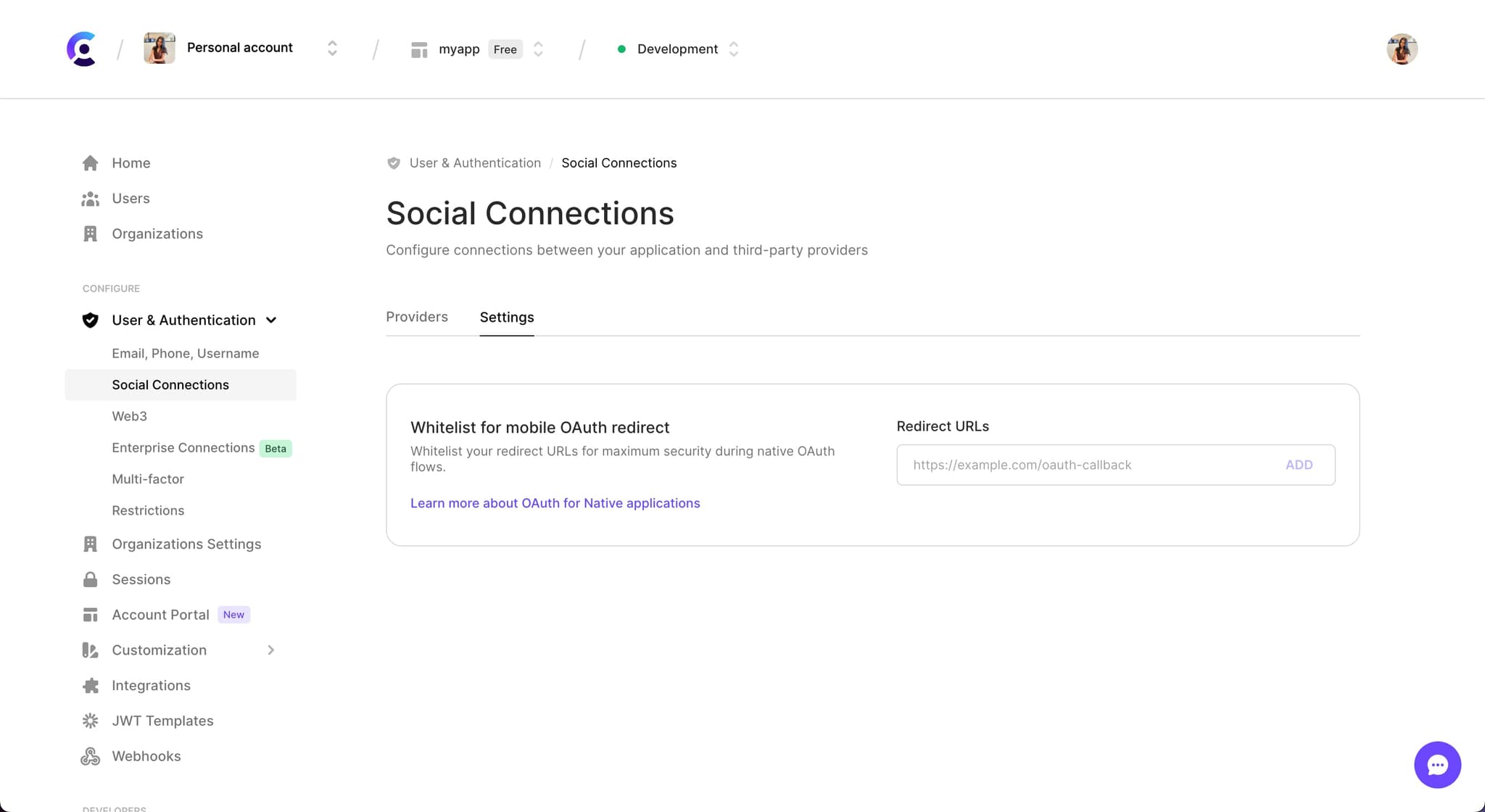This screenshot has height=812, width=1485.
Task: Click Learn more about OAuth for Native applications
Action: tap(555, 502)
